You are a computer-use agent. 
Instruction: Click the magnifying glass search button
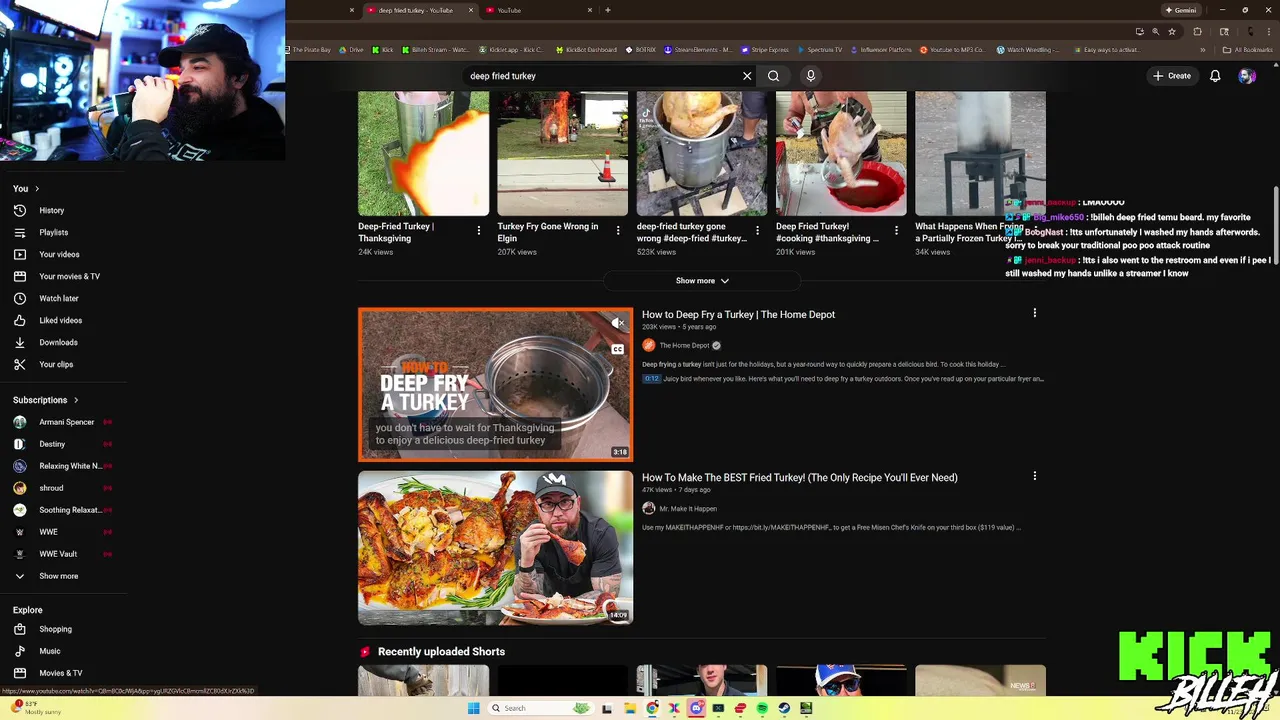pos(773,76)
